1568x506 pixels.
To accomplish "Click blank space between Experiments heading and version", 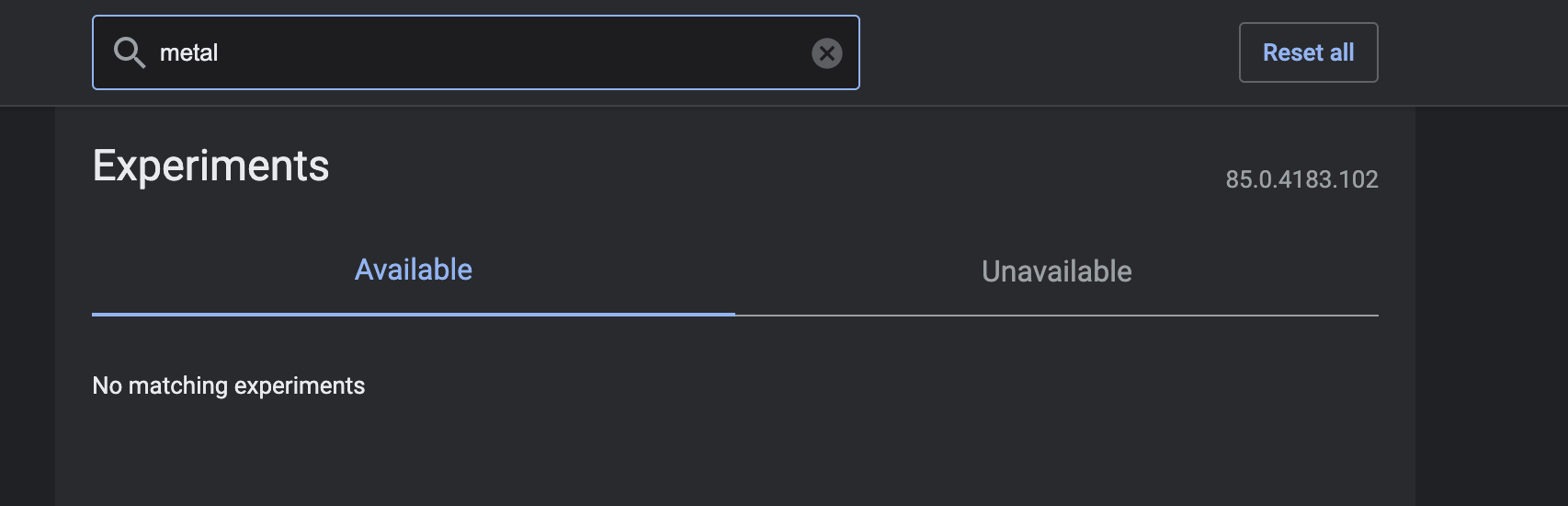I will pyautogui.click(x=772, y=170).
